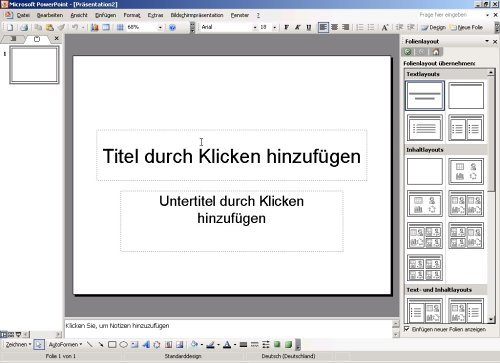Image resolution: width=500 pixels, height=363 pixels.
Task: Apply Title and two-column text layout
Action: [x=466, y=128]
